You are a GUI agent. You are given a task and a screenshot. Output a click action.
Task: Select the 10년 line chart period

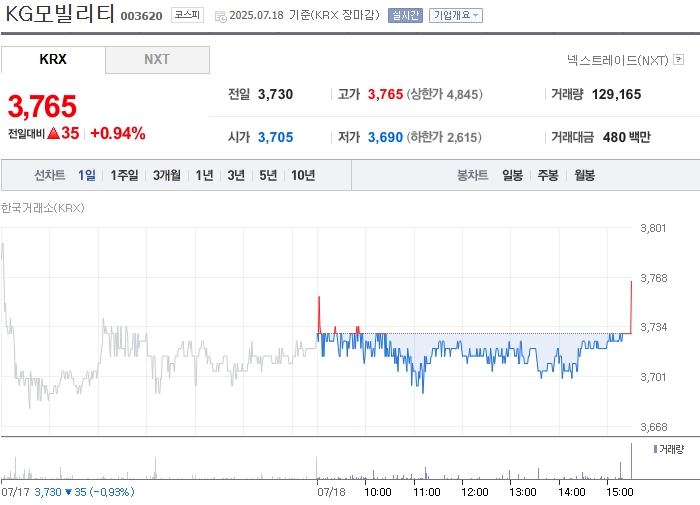[x=303, y=175]
